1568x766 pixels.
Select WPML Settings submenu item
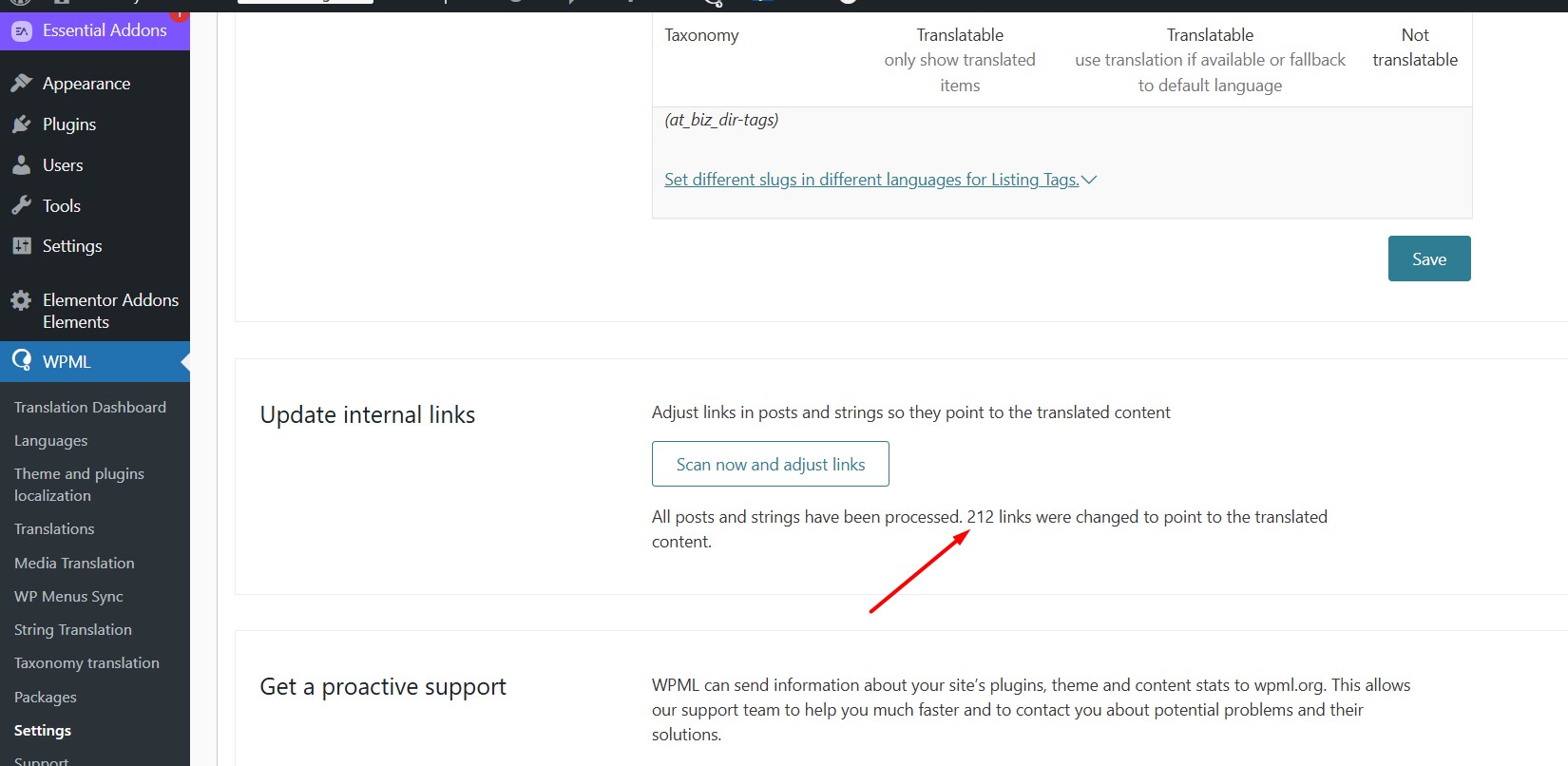[x=43, y=731]
